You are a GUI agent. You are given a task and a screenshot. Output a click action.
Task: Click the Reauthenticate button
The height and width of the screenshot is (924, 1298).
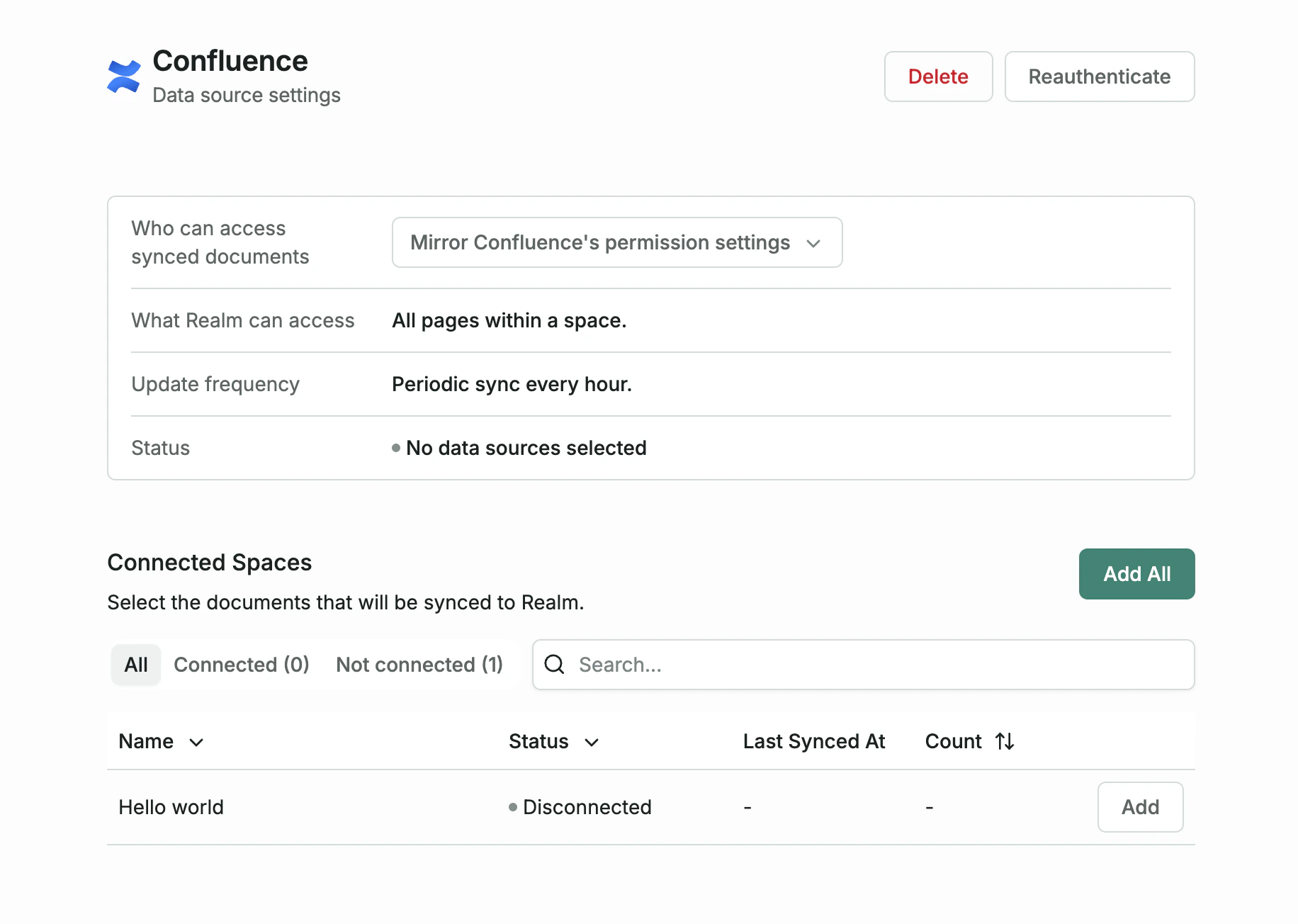pyautogui.click(x=1100, y=77)
